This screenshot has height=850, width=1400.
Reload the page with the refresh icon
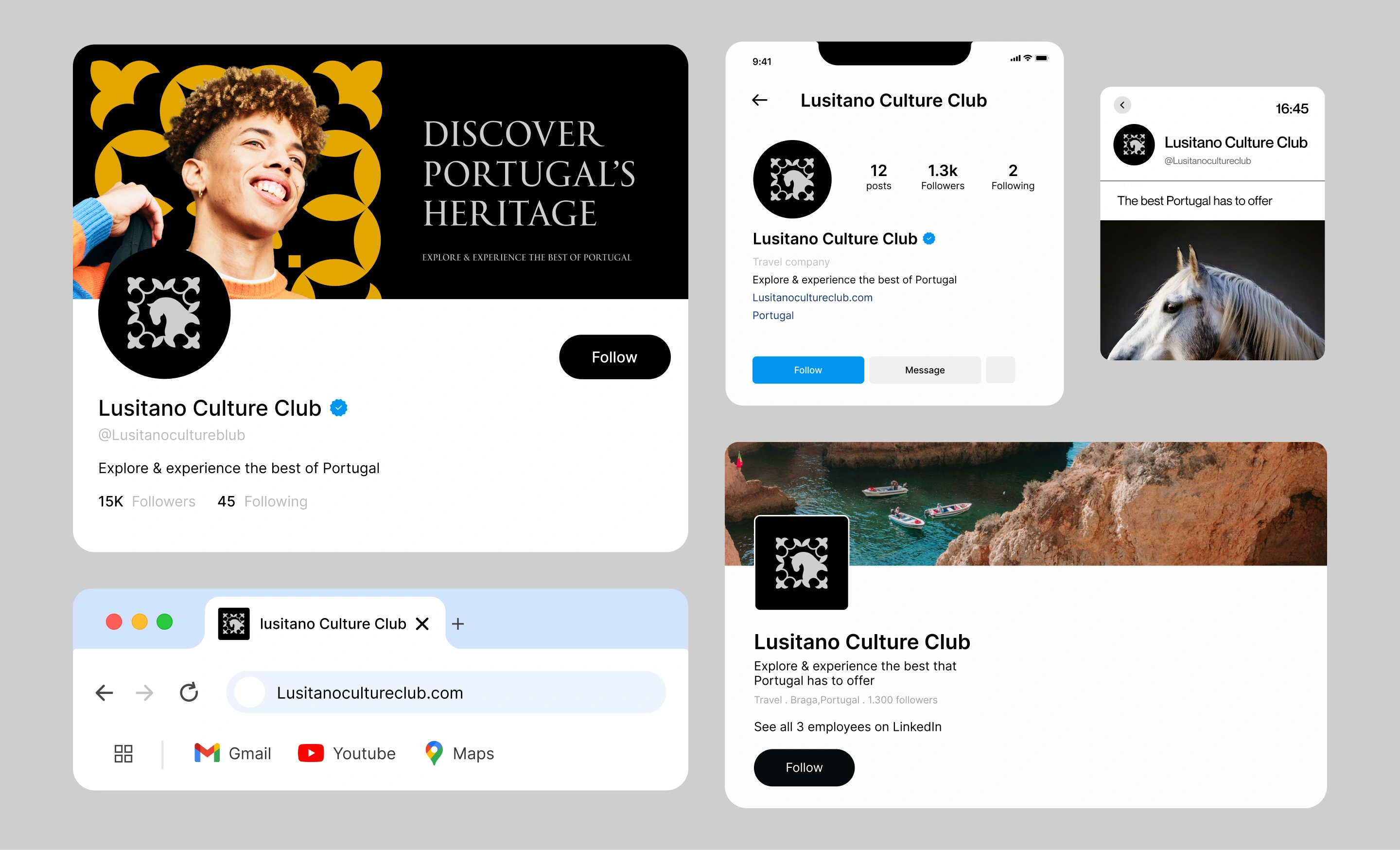coord(189,692)
